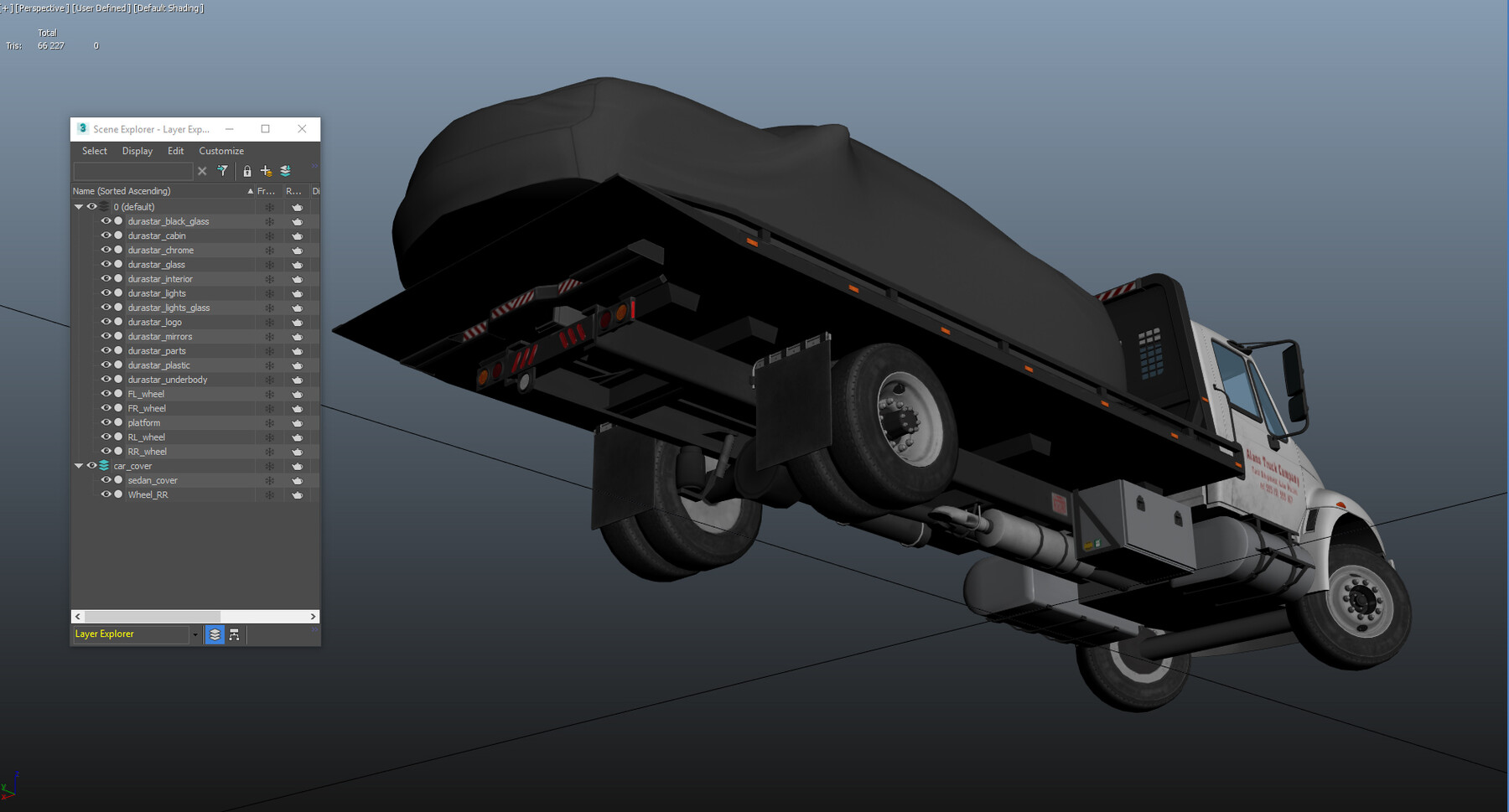The width and height of the screenshot is (1509, 812).
Task: Collapse the car_cover layer
Action: [x=79, y=466]
